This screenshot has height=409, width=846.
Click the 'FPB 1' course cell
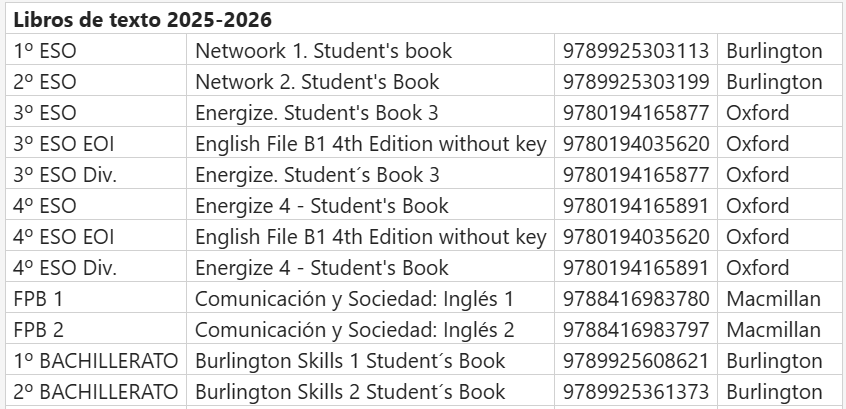pyautogui.click(x=39, y=299)
